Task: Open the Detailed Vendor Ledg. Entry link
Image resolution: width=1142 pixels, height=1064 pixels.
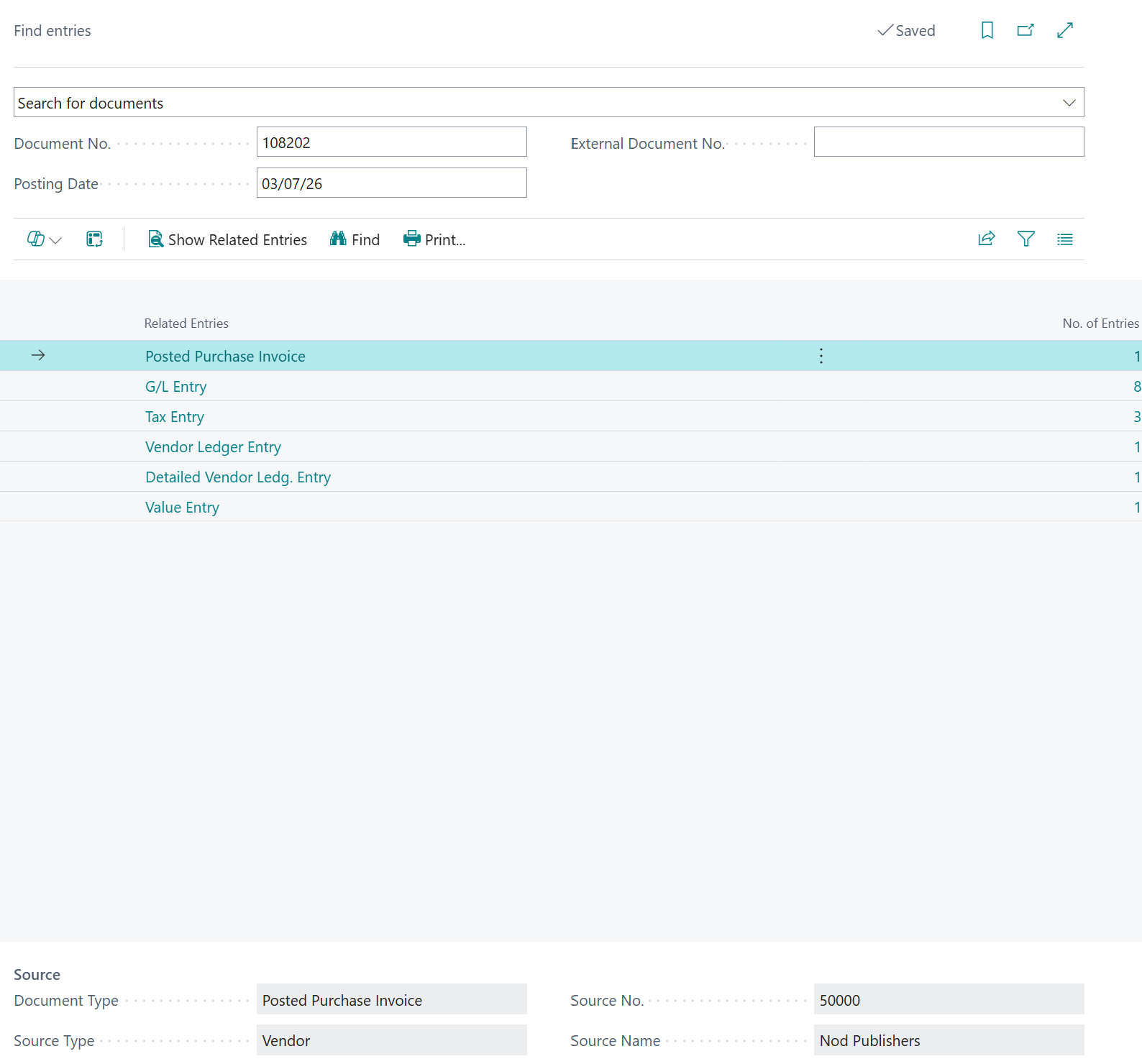Action: point(238,477)
